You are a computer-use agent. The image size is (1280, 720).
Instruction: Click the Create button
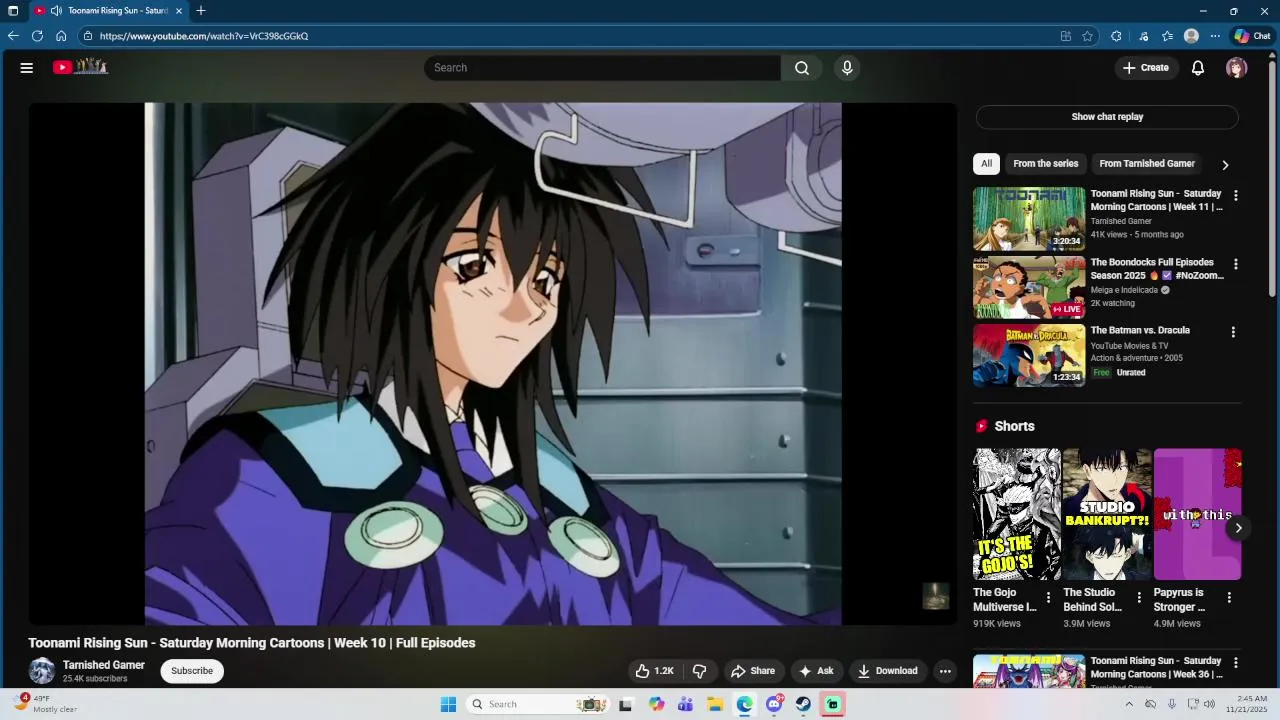pyautogui.click(x=1145, y=68)
